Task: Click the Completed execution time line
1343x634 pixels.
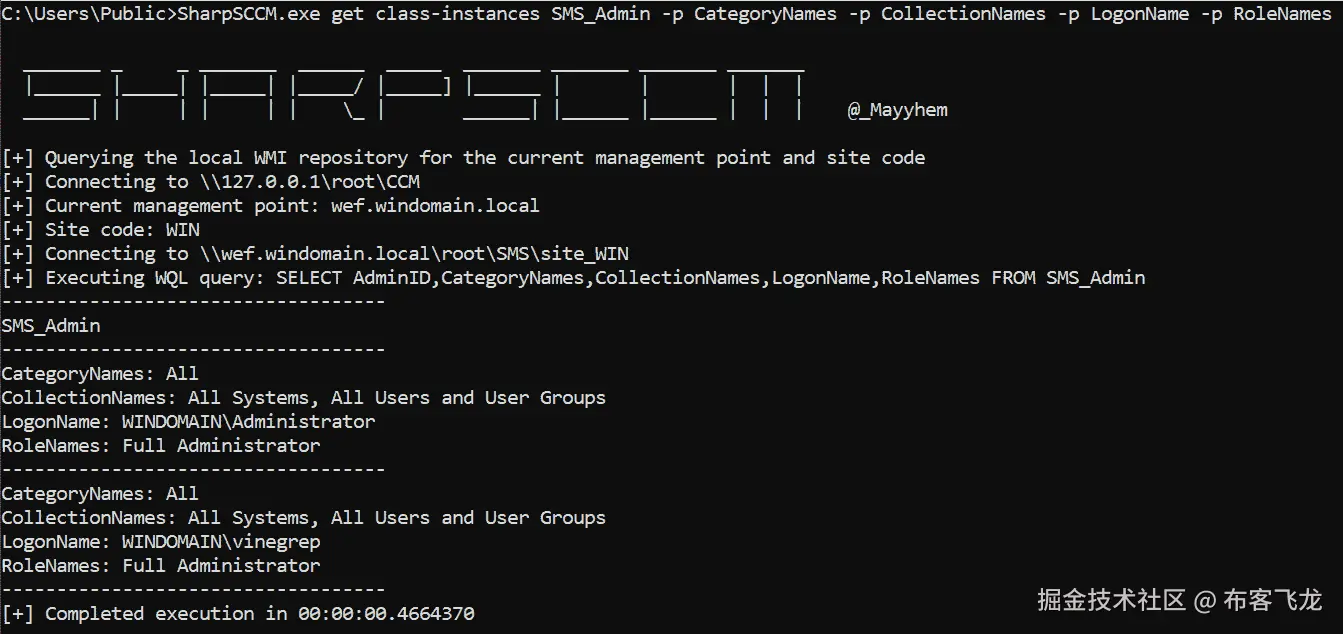Action: 238,614
